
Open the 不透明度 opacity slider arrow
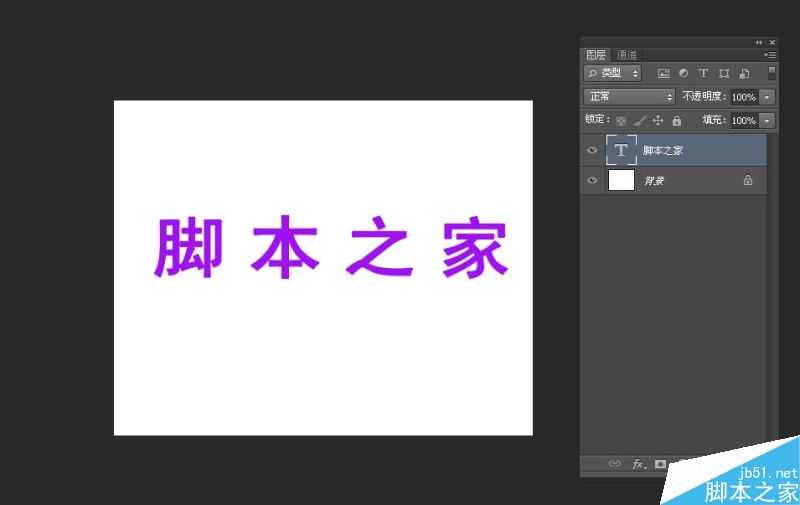pos(767,97)
